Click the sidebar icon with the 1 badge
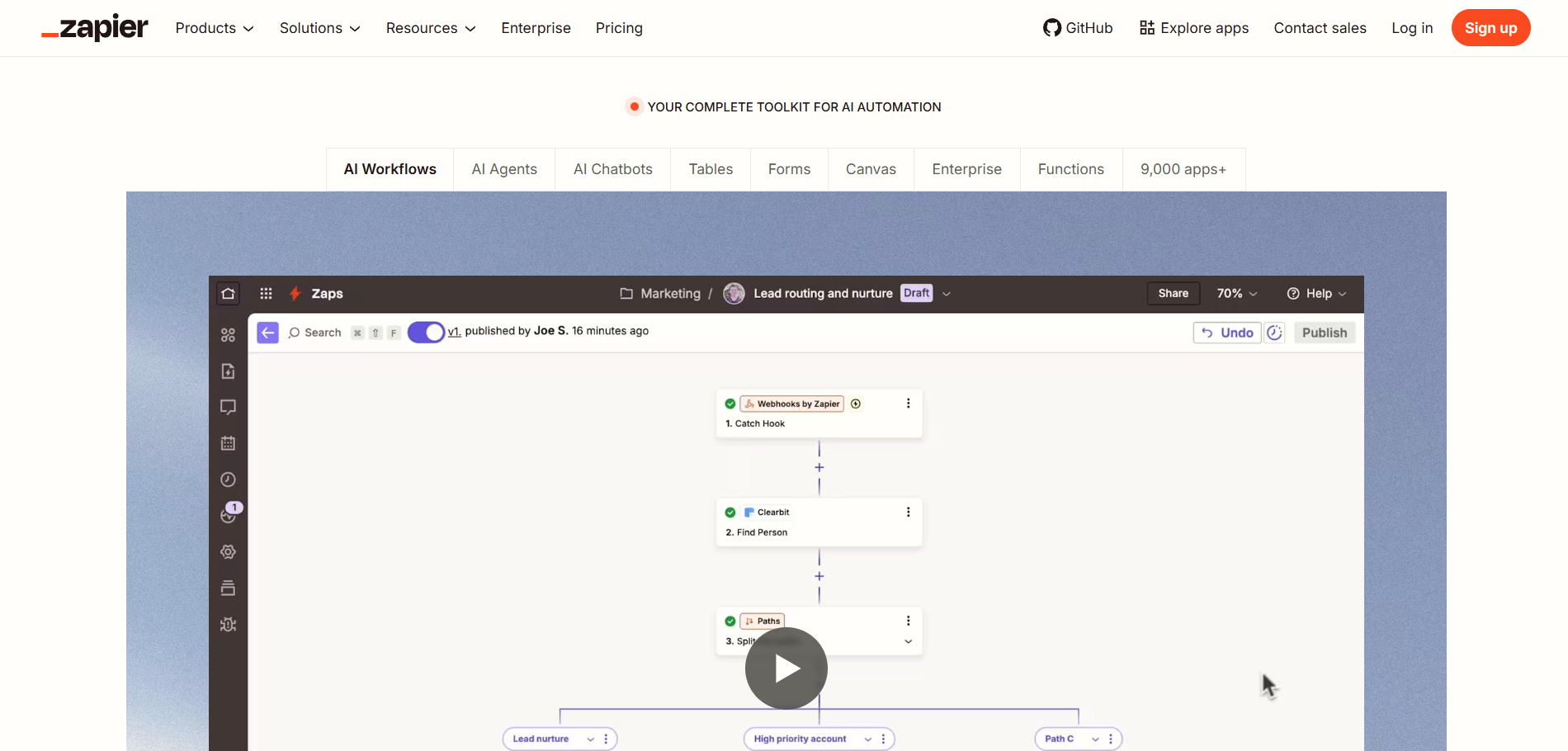1568x751 pixels. 229,513
